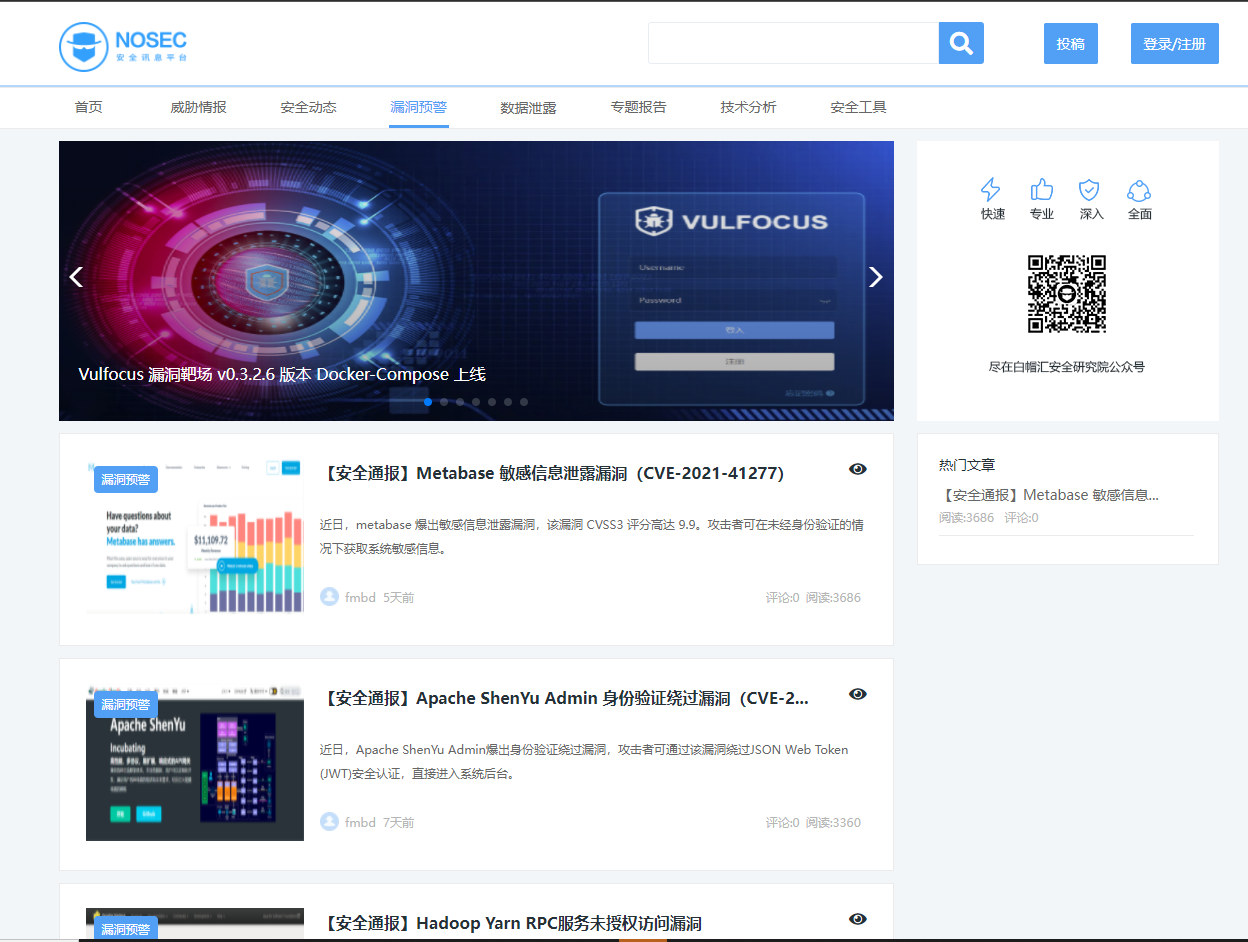Open the 漏洞预警 nav tab
Screen dimensions: 1248x942
419,107
